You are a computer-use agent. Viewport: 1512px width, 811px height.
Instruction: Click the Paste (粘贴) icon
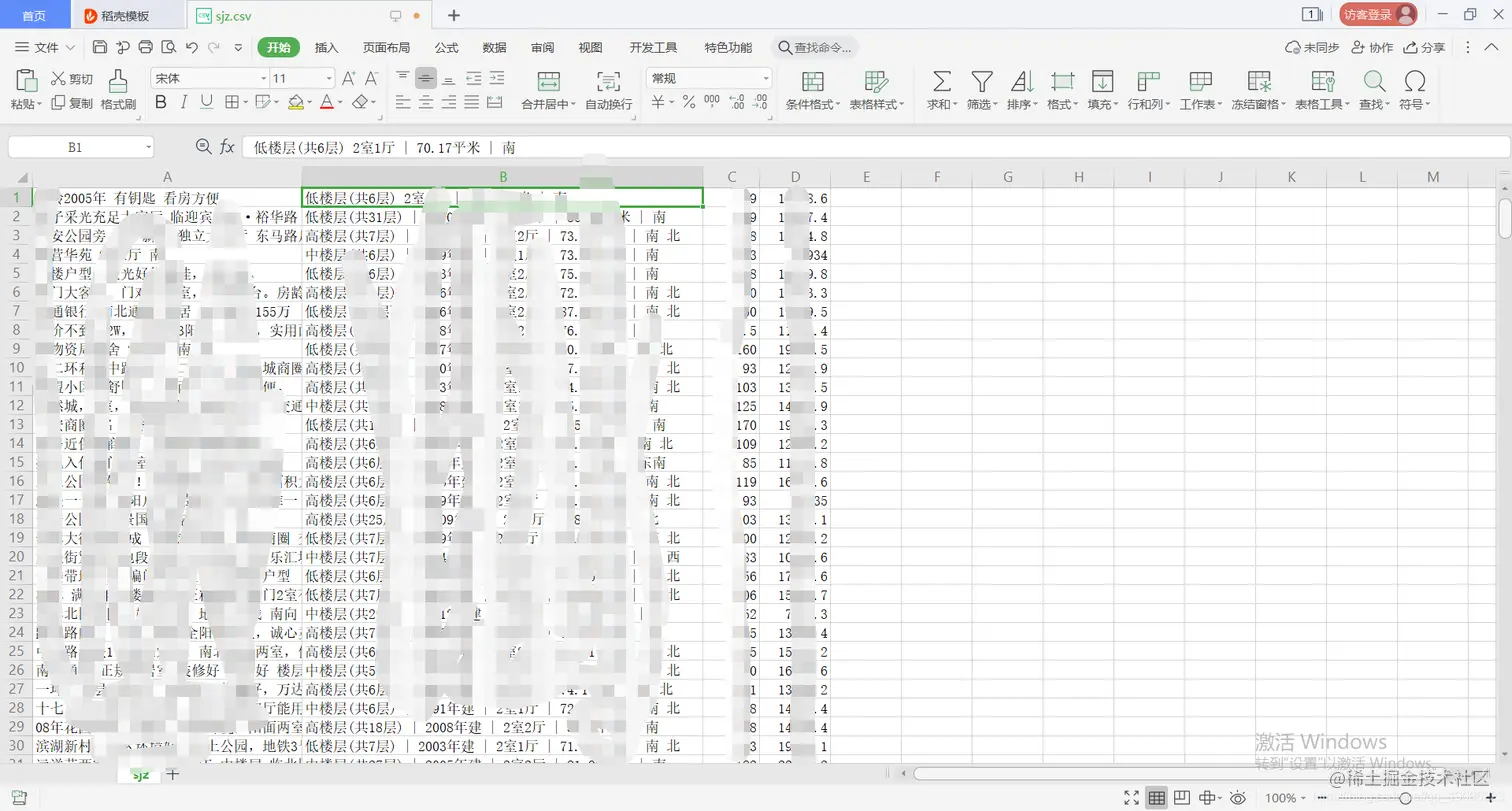(26, 81)
